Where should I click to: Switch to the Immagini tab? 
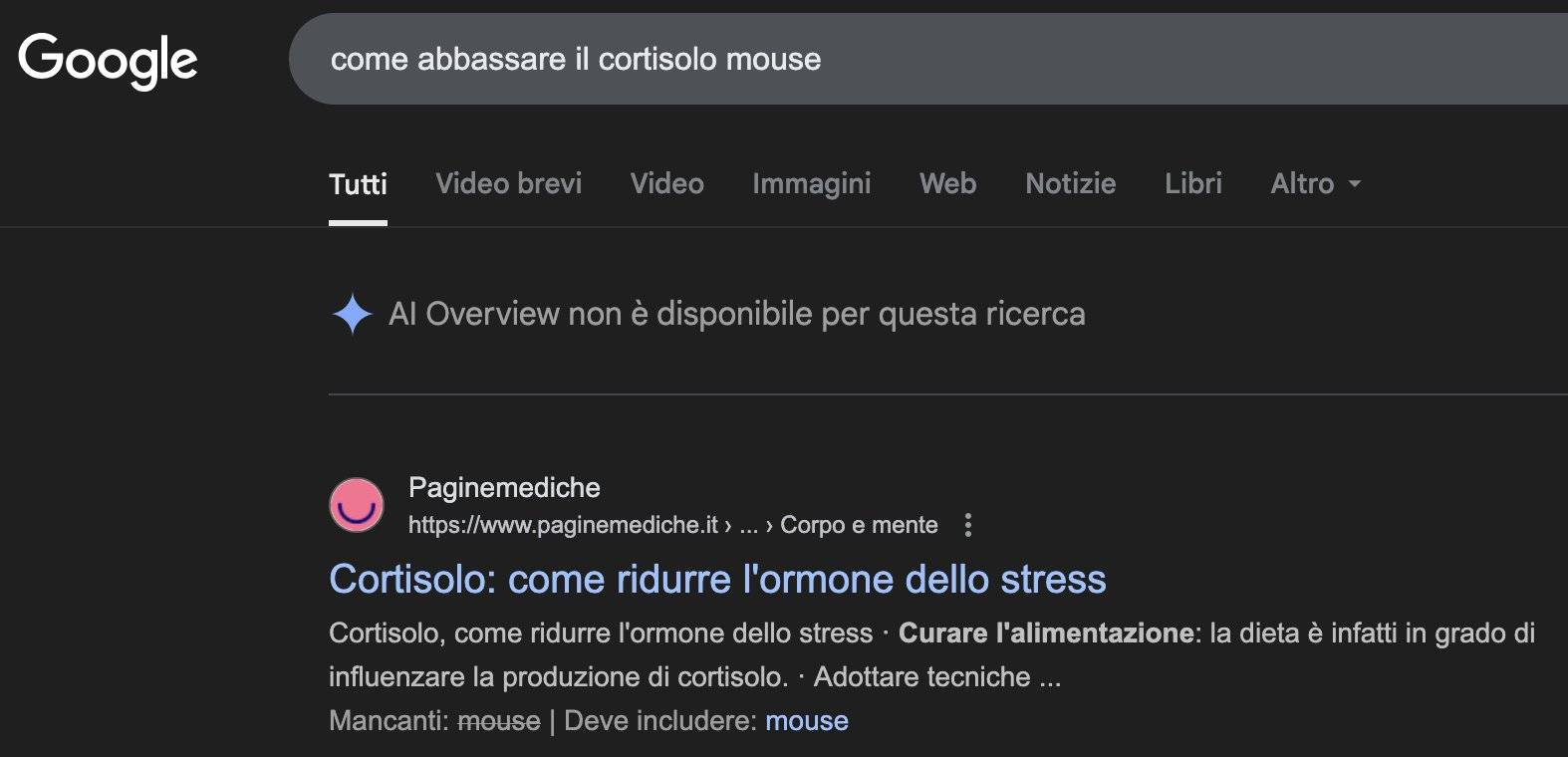[811, 184]
